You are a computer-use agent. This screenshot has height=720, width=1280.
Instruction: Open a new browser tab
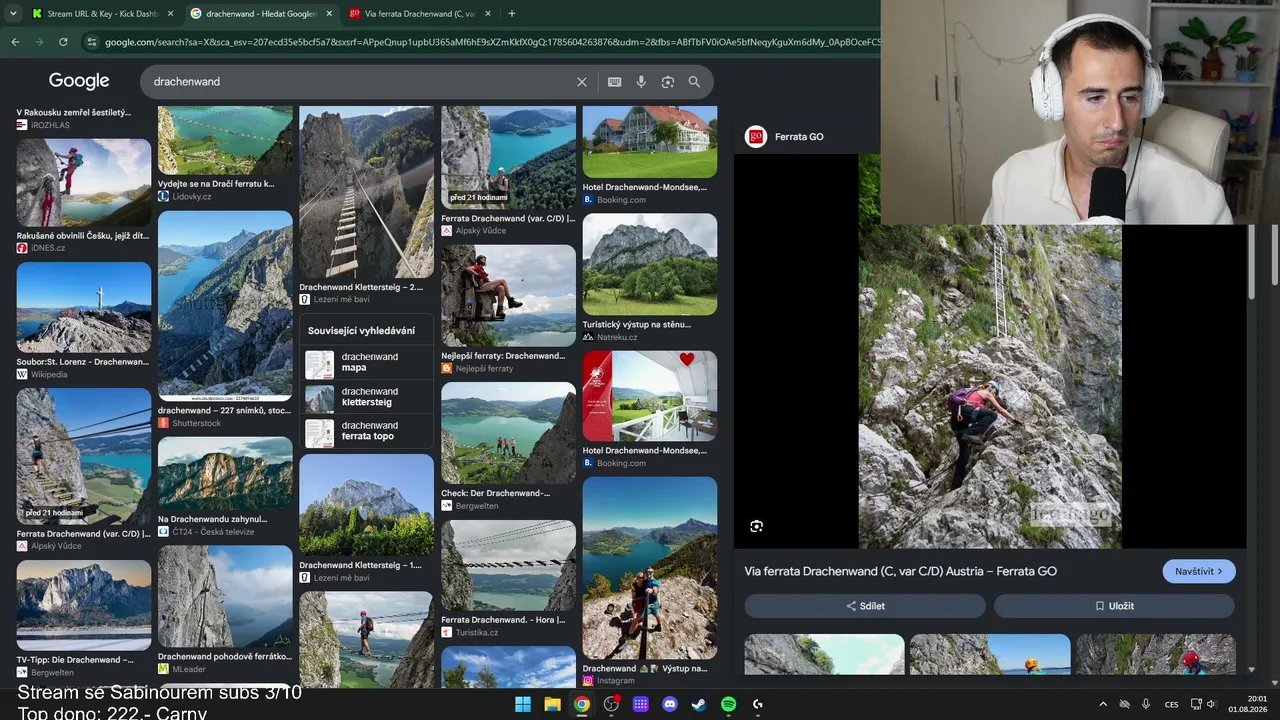tap(512, 14)
